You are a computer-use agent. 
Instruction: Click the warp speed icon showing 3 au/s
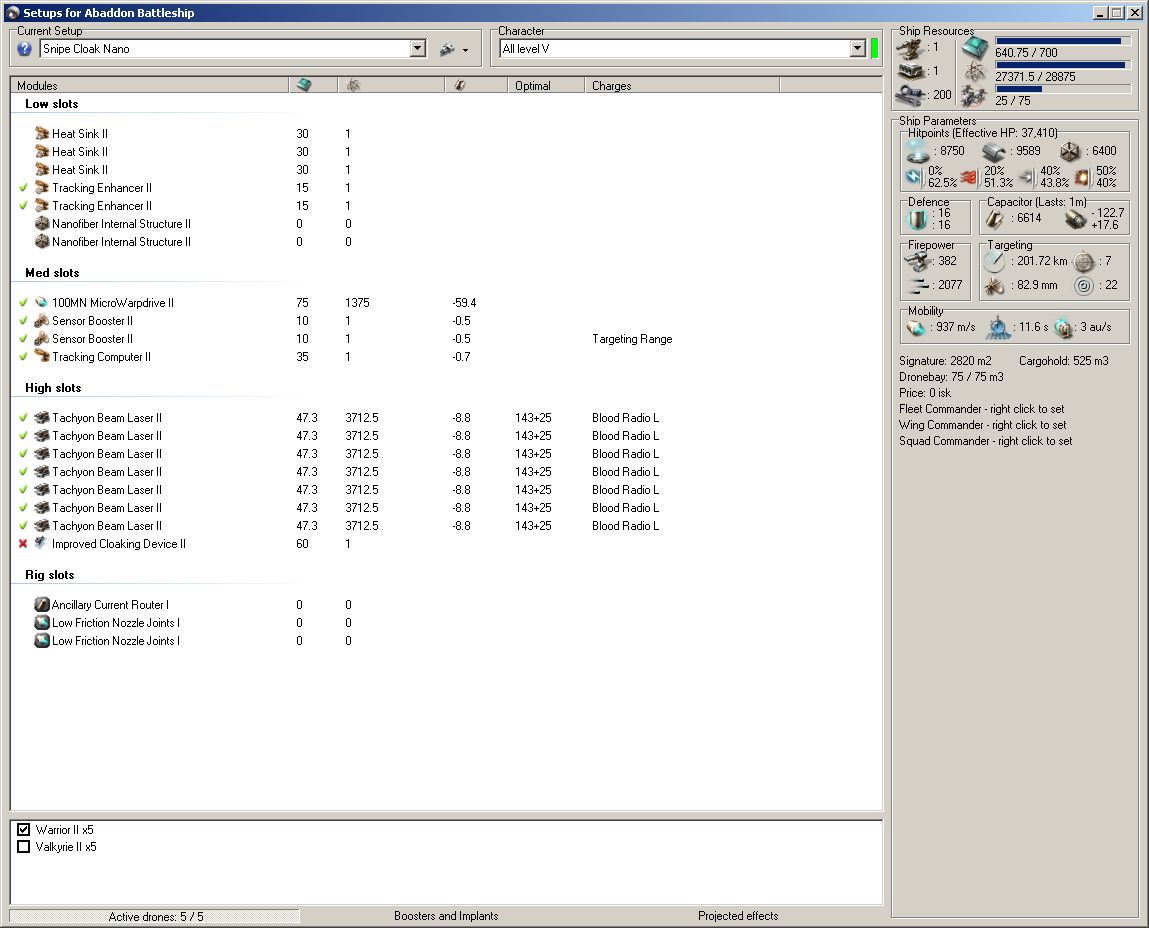point(1063,328)
